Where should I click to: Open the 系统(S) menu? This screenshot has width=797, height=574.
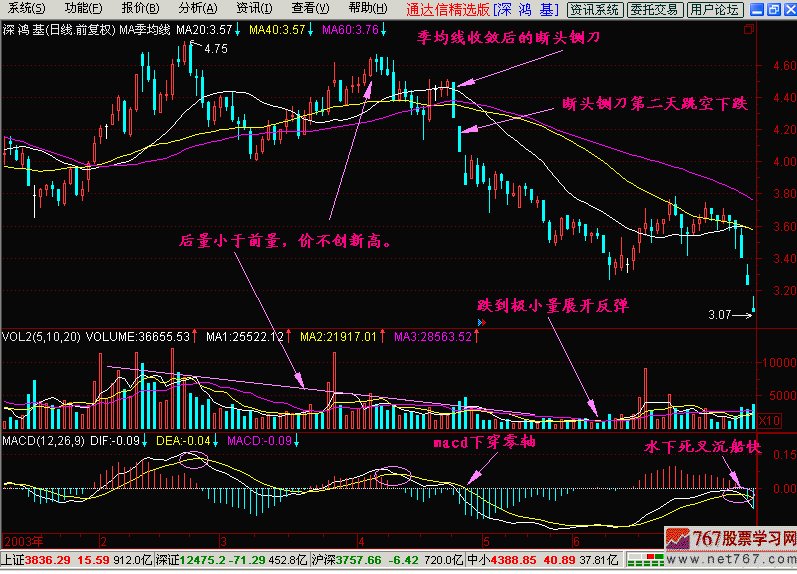28,8
